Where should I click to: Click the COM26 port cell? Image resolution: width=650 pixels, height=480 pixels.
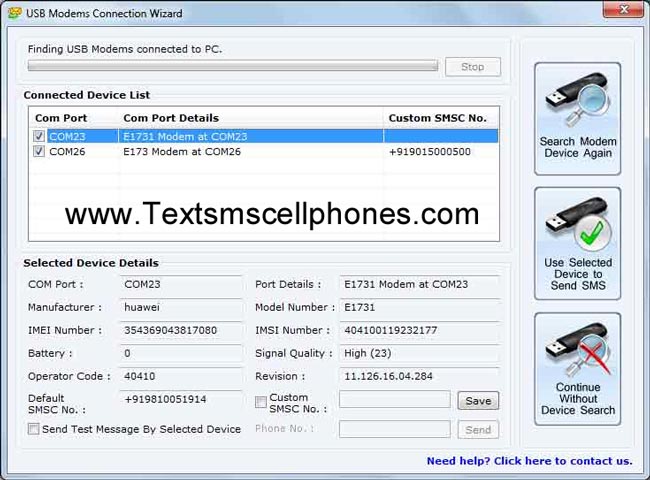coord(67,152)
